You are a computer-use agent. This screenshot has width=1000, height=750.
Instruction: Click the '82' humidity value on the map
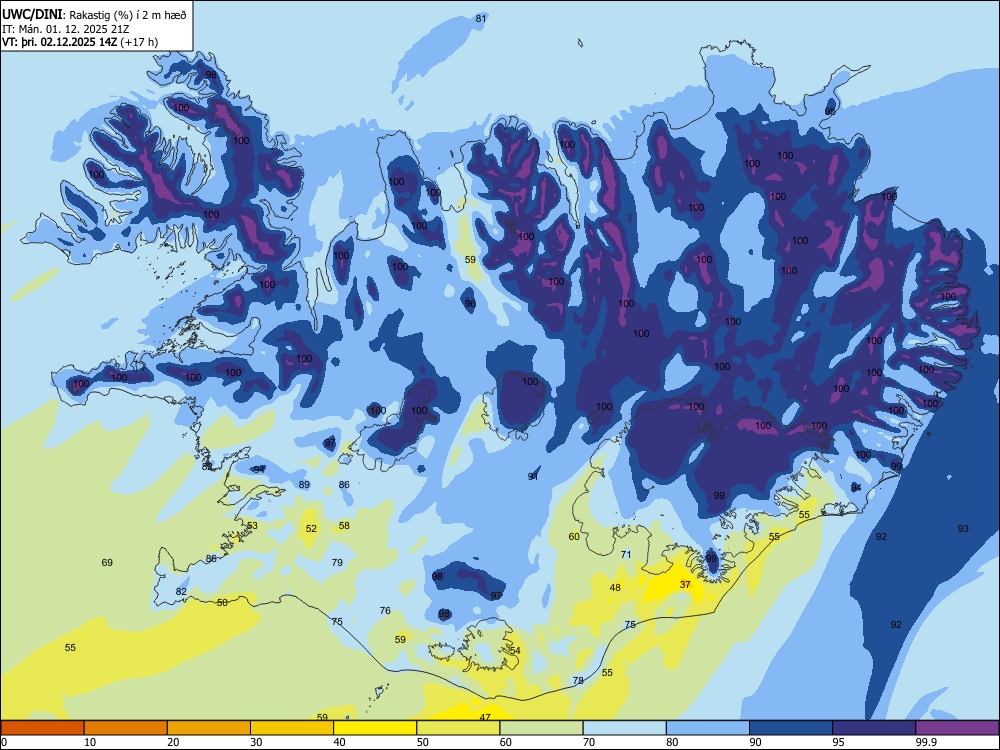coord(181,592)
